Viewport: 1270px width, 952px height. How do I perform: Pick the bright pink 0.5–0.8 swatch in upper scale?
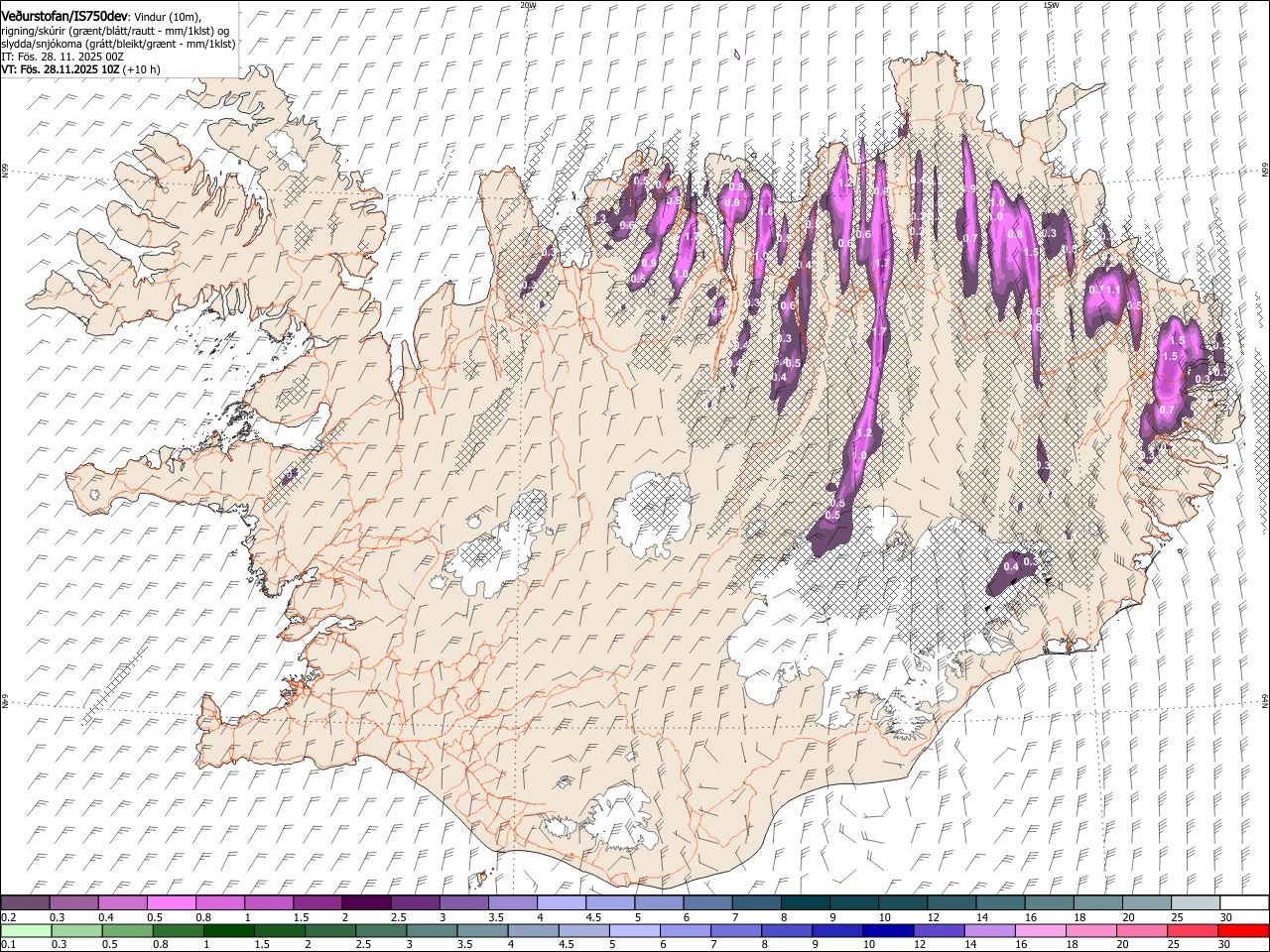coord(172,902)
